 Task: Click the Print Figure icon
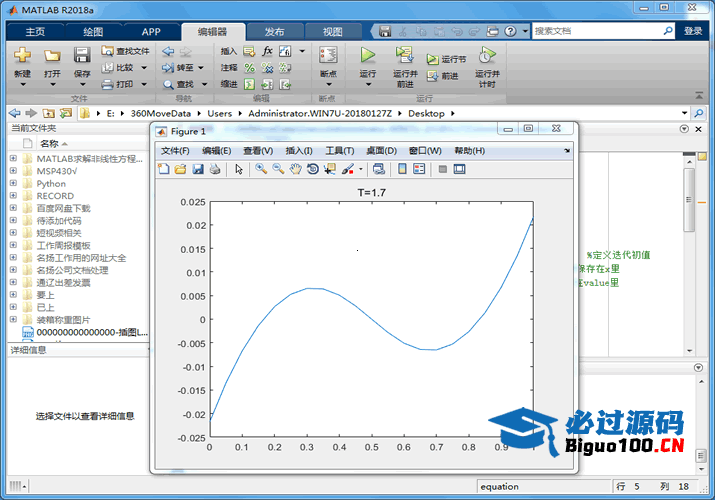215,169
